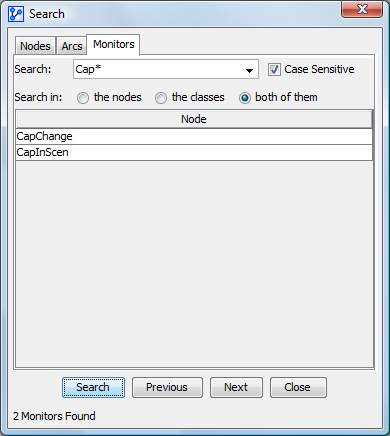Click the Close button at bottom

[298, 387]
